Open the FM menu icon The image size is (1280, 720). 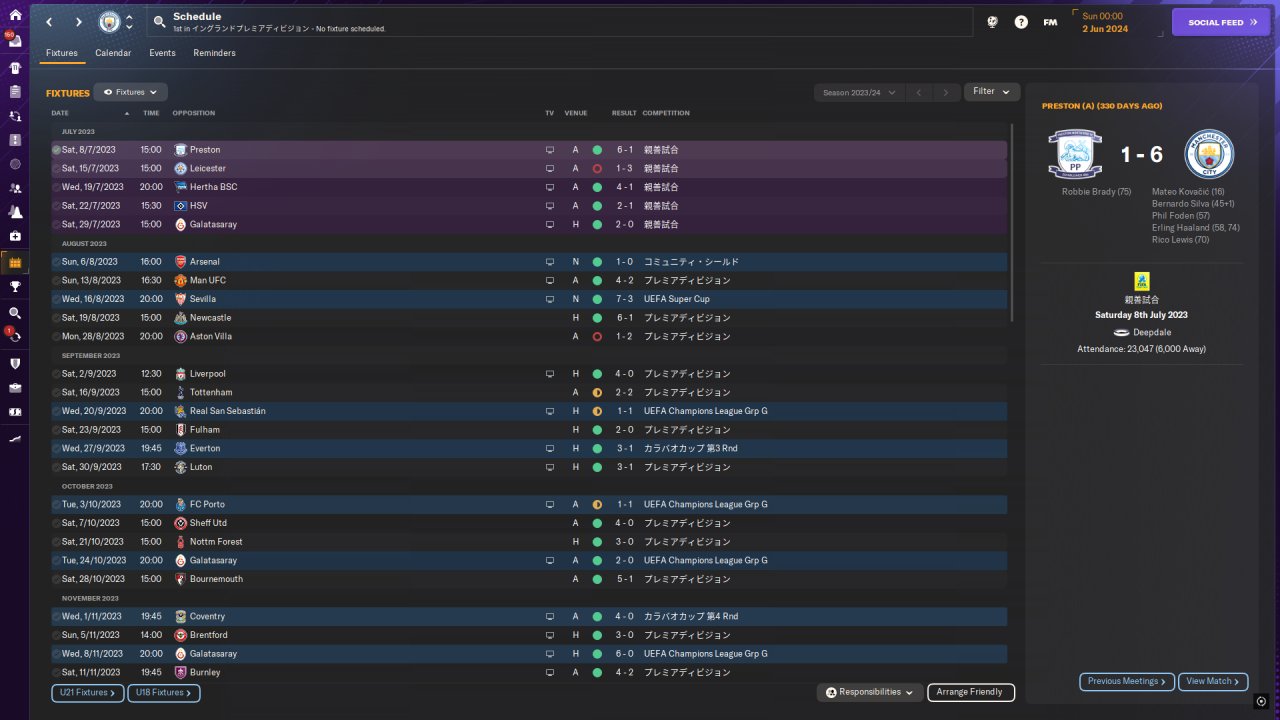1050,22
